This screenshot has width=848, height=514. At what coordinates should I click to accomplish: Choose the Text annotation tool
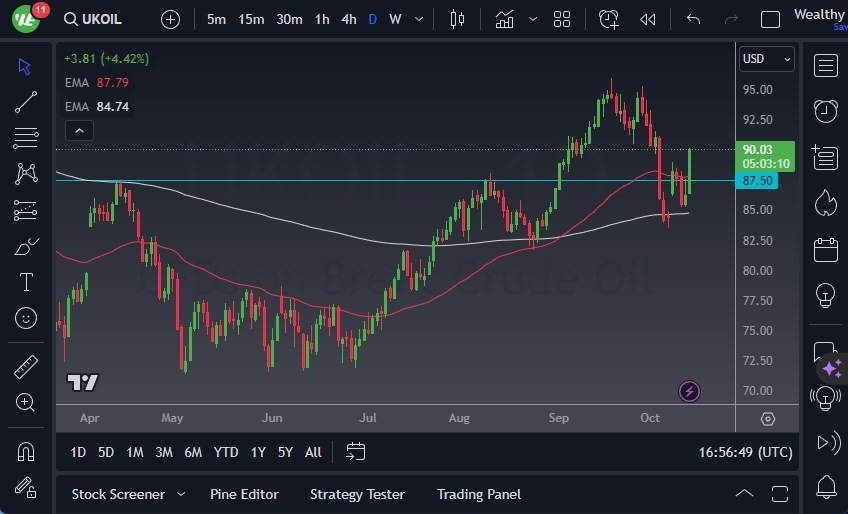[x=26, y=282]
